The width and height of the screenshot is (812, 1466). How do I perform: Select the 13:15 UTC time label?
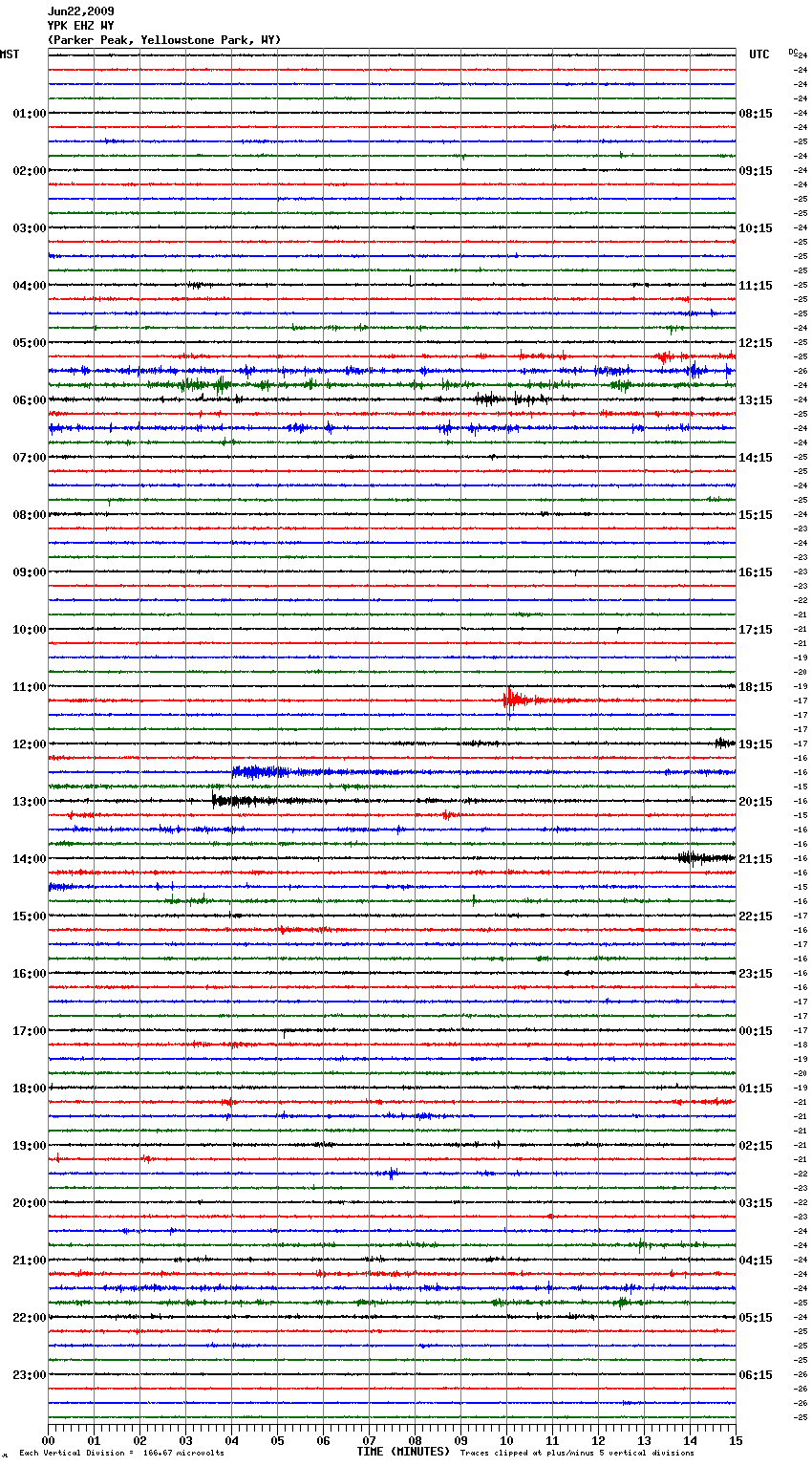[x=756, y=400]
